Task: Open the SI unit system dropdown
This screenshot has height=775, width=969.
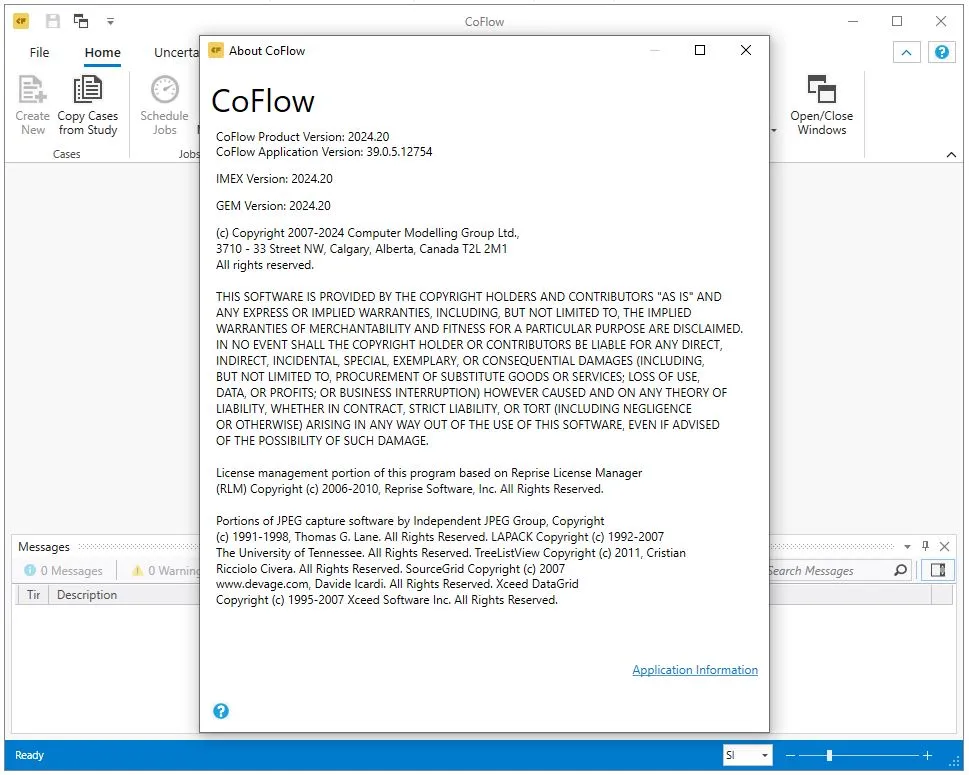Action: [747, 755]
